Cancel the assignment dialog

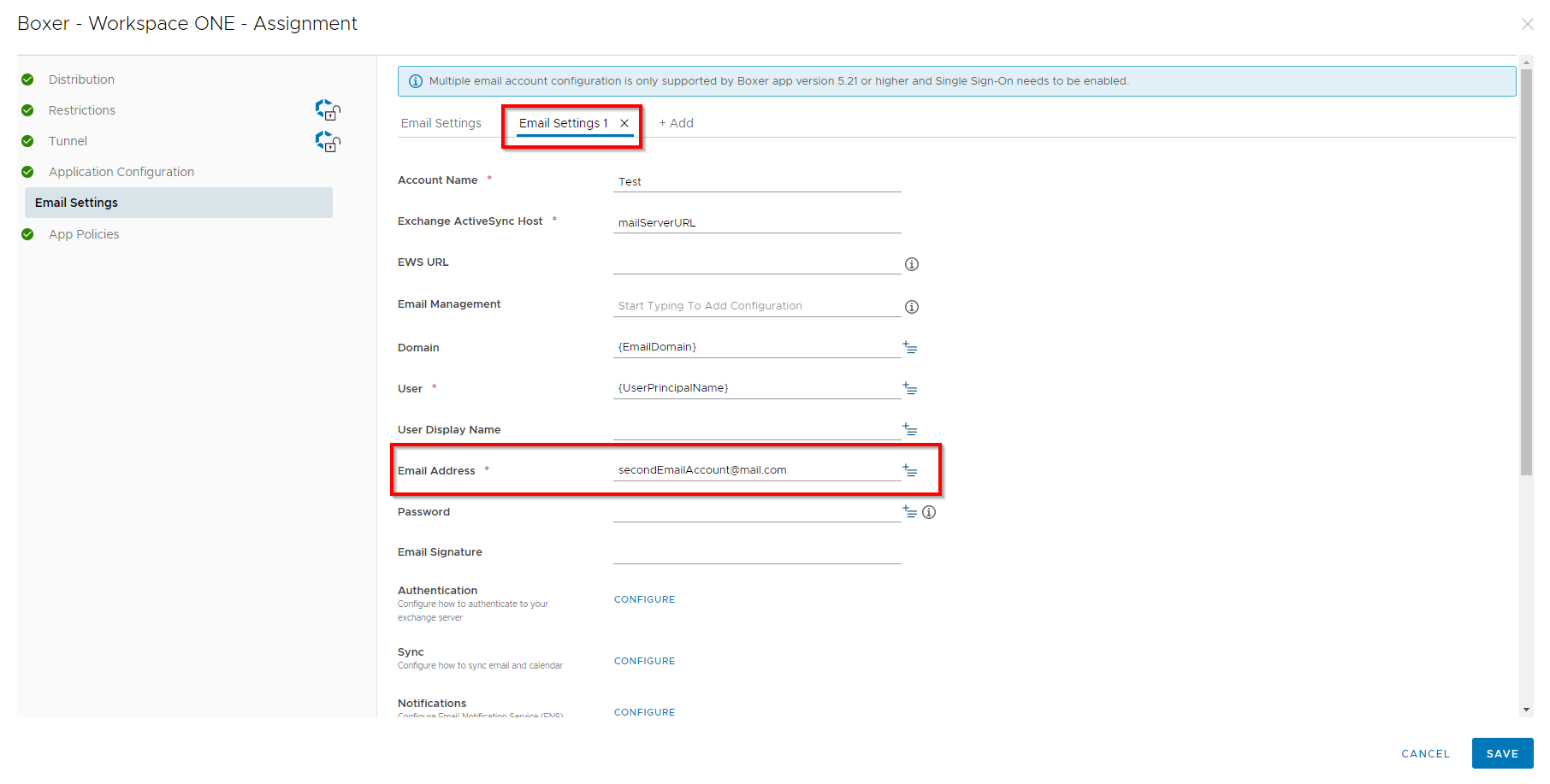[x=1425, y=753]
